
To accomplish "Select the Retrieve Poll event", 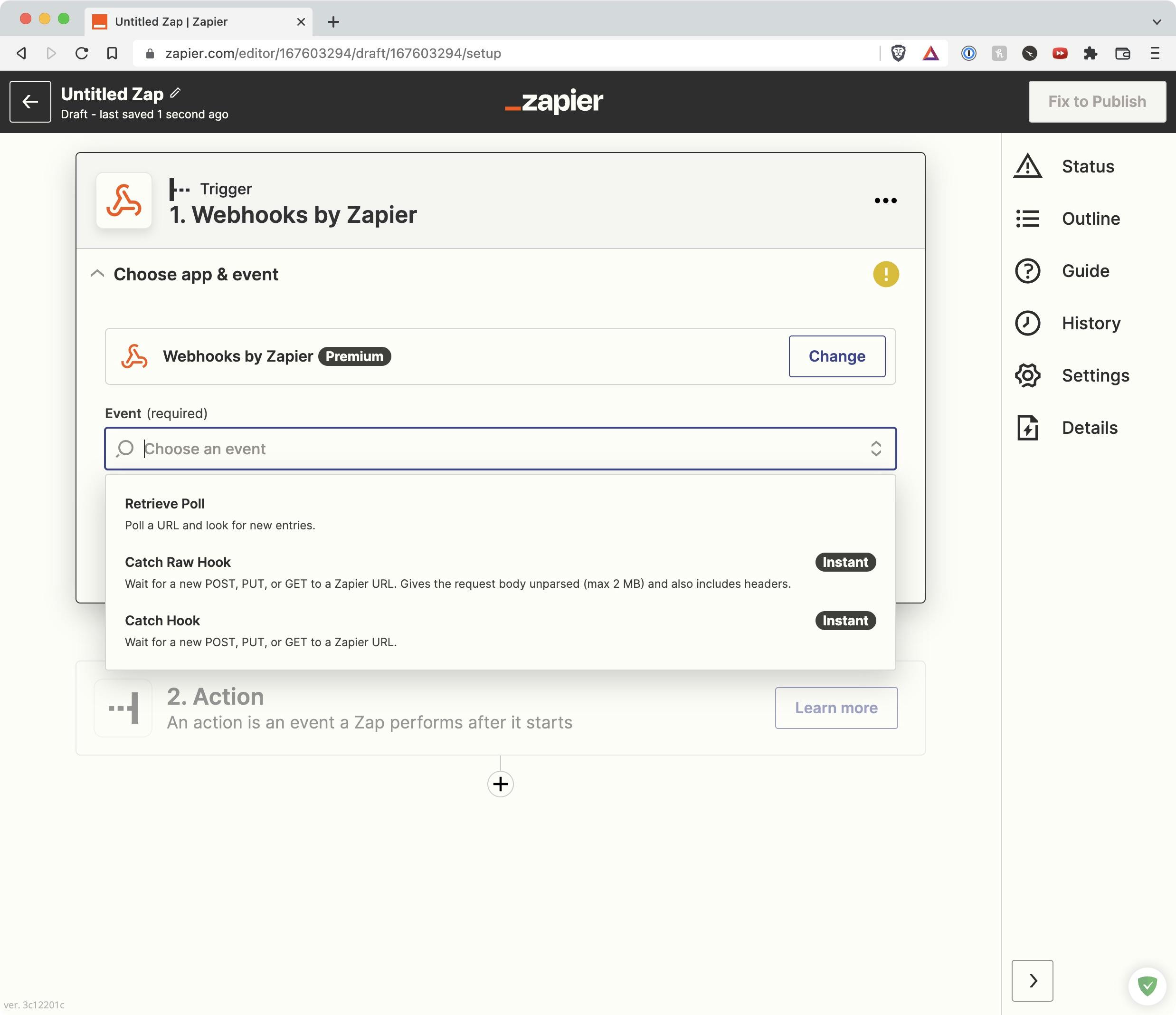I will [x=165, y=504].
